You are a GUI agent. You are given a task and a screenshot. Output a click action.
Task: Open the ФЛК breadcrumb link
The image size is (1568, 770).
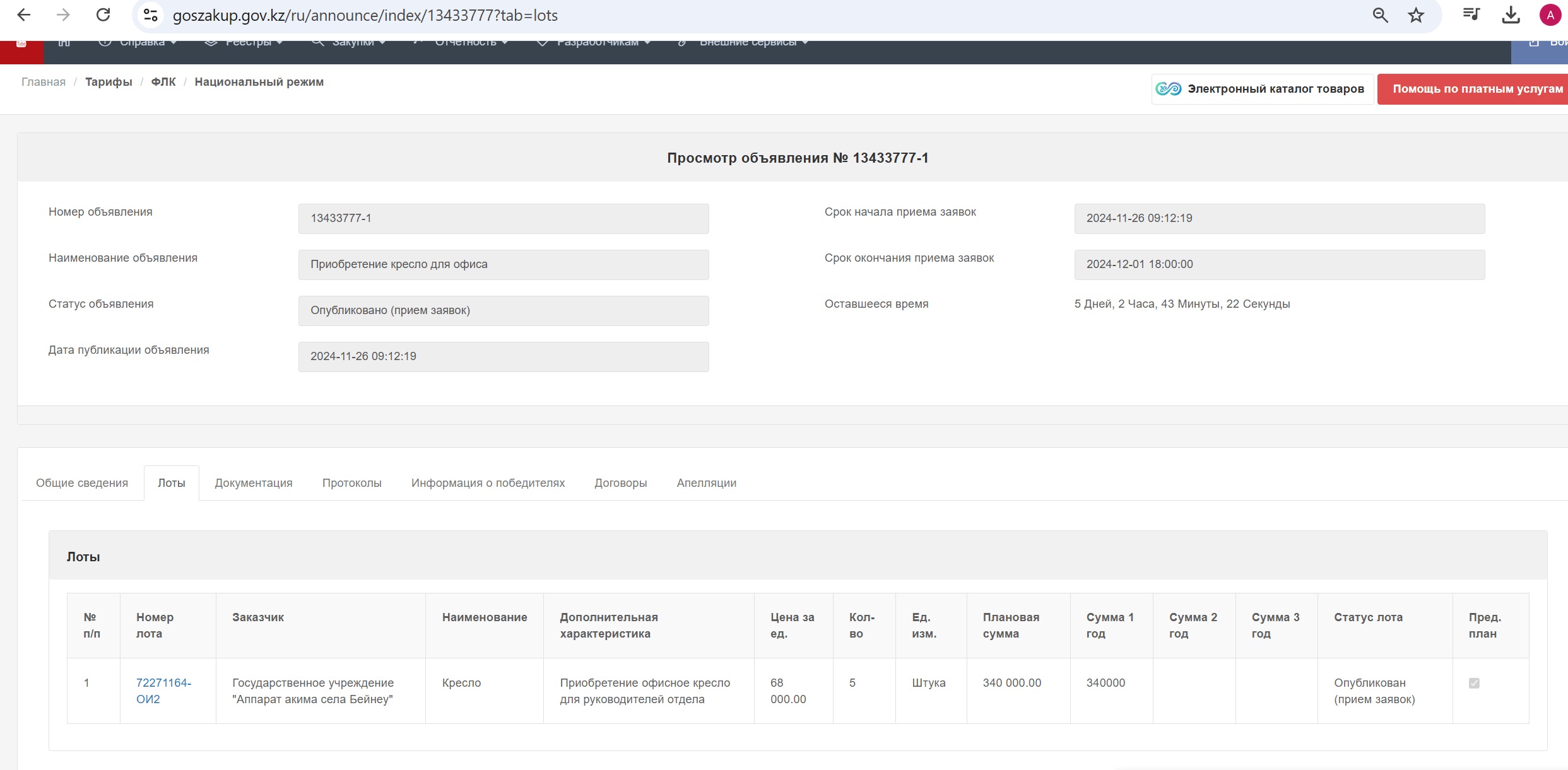click(x=163, y=82)
